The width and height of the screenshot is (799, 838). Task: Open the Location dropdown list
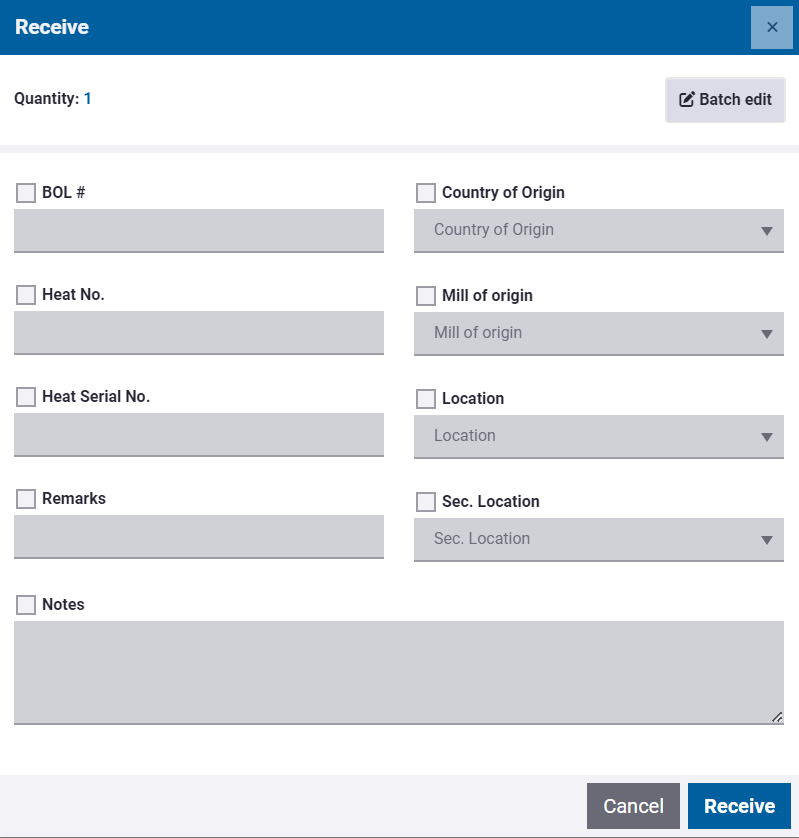point(598,436)
